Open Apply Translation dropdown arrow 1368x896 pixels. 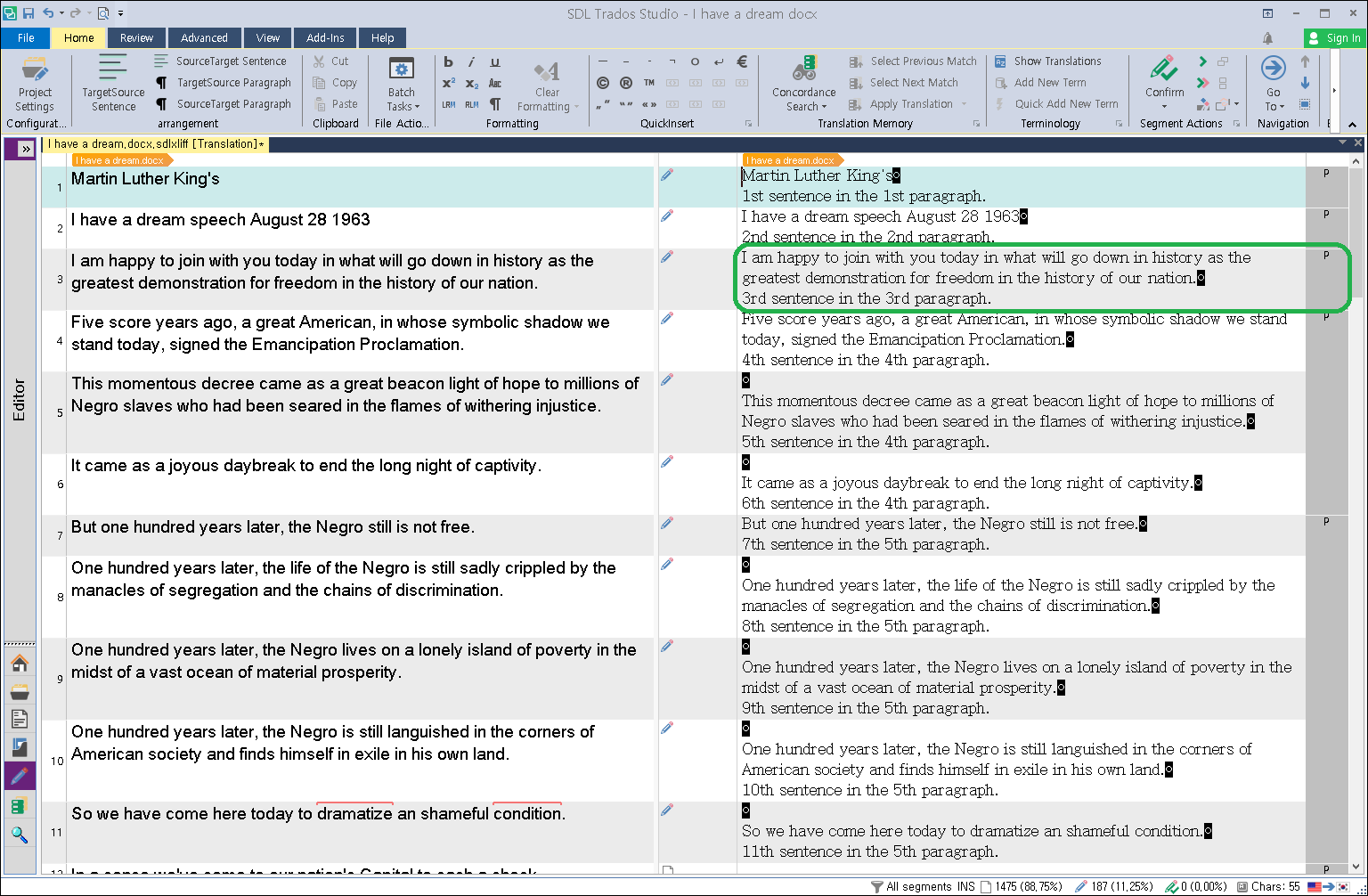coord(965,104)
